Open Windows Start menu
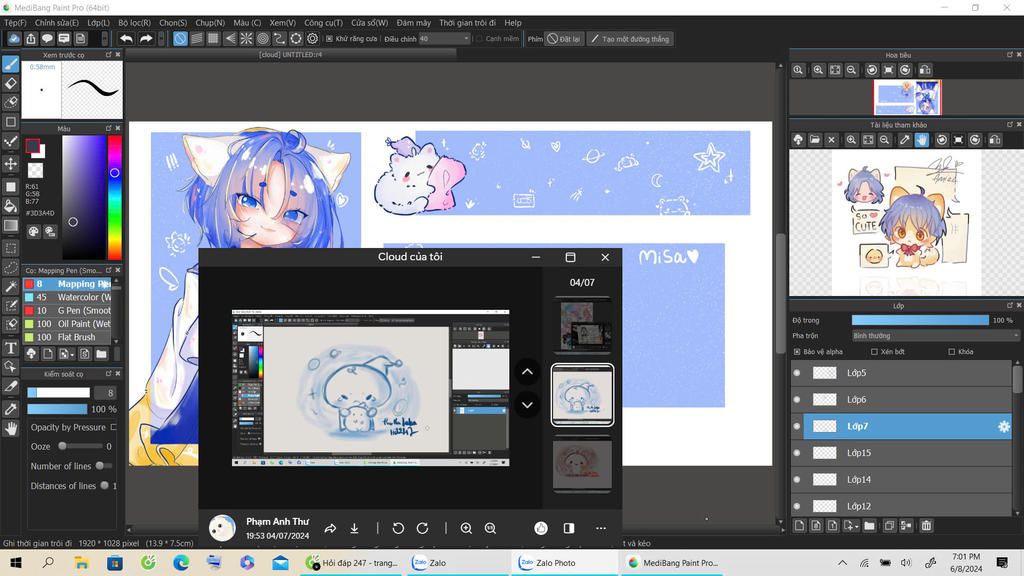The image size is (1024, 576). [16, 562]
